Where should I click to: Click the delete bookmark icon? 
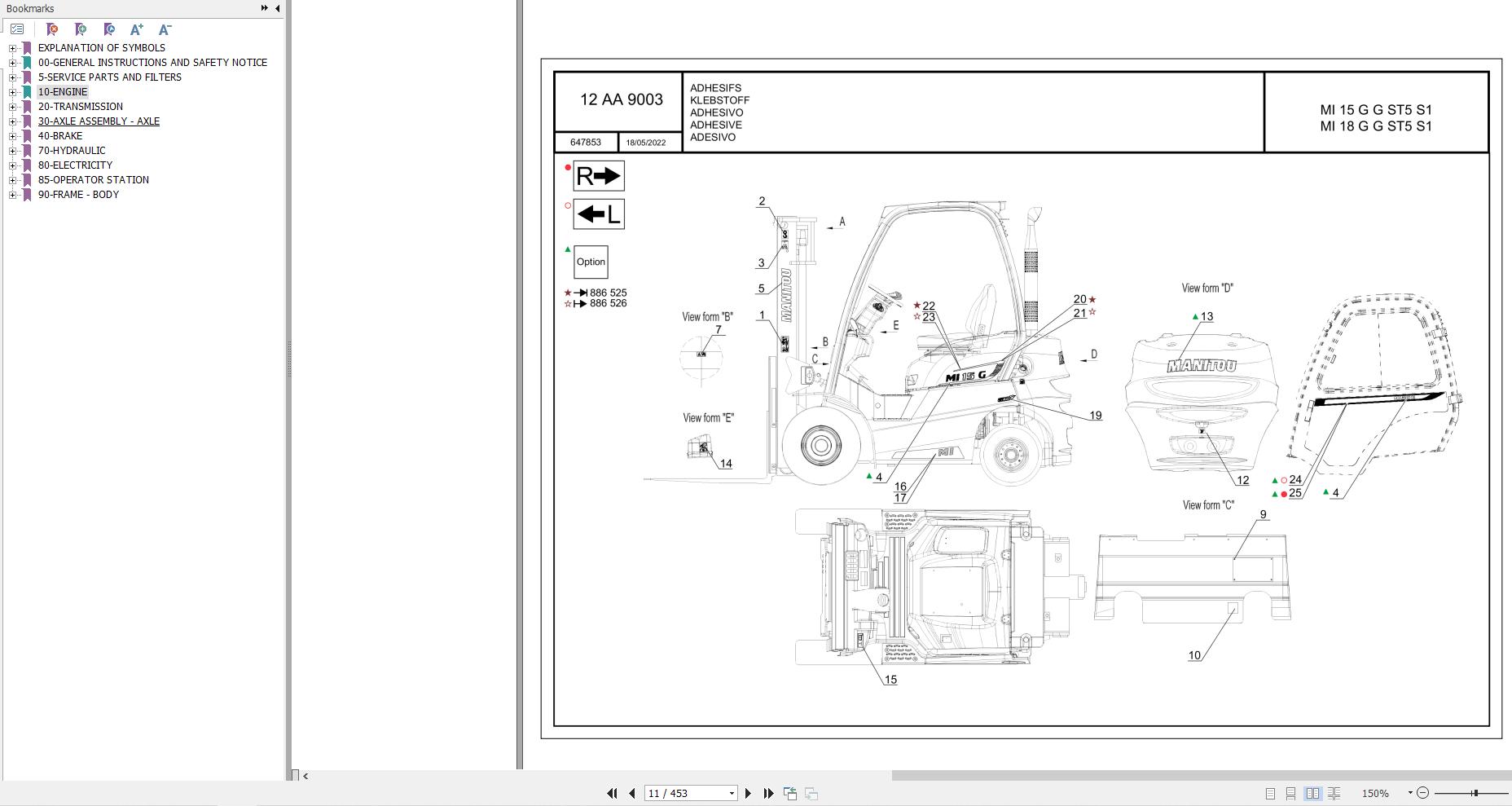(51, 29)
